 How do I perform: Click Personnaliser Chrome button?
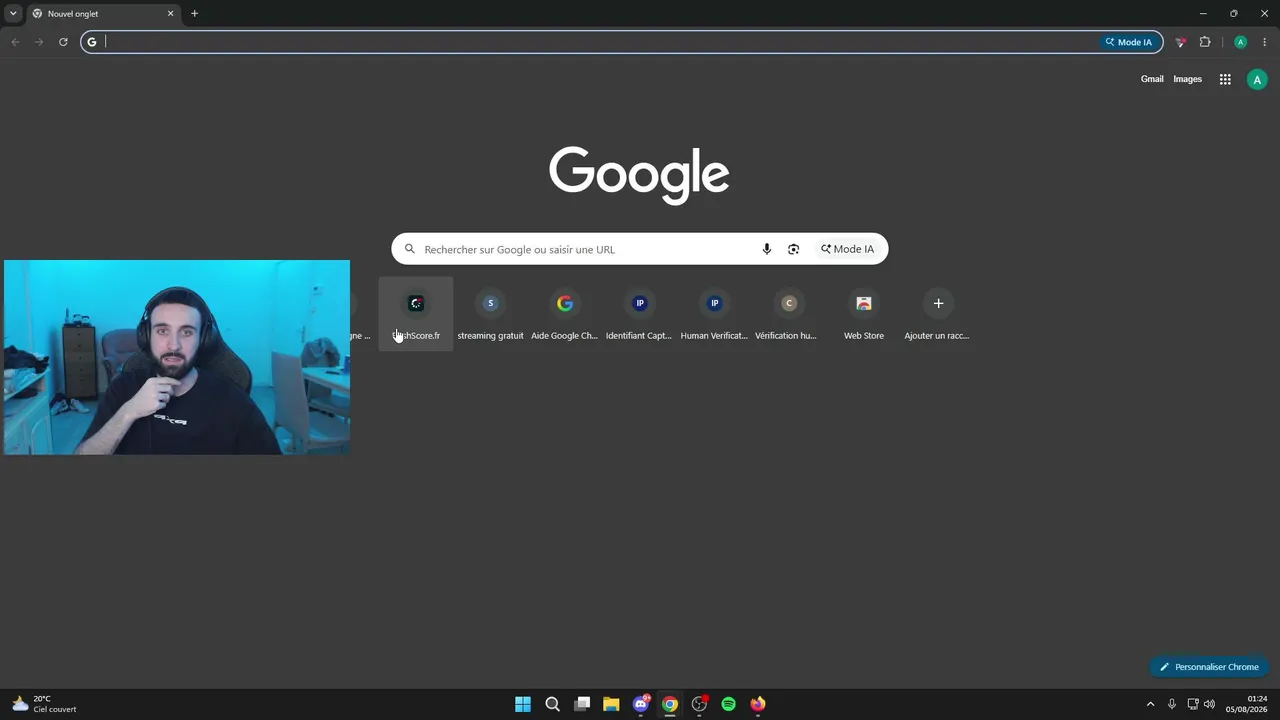coord(1209,667)
